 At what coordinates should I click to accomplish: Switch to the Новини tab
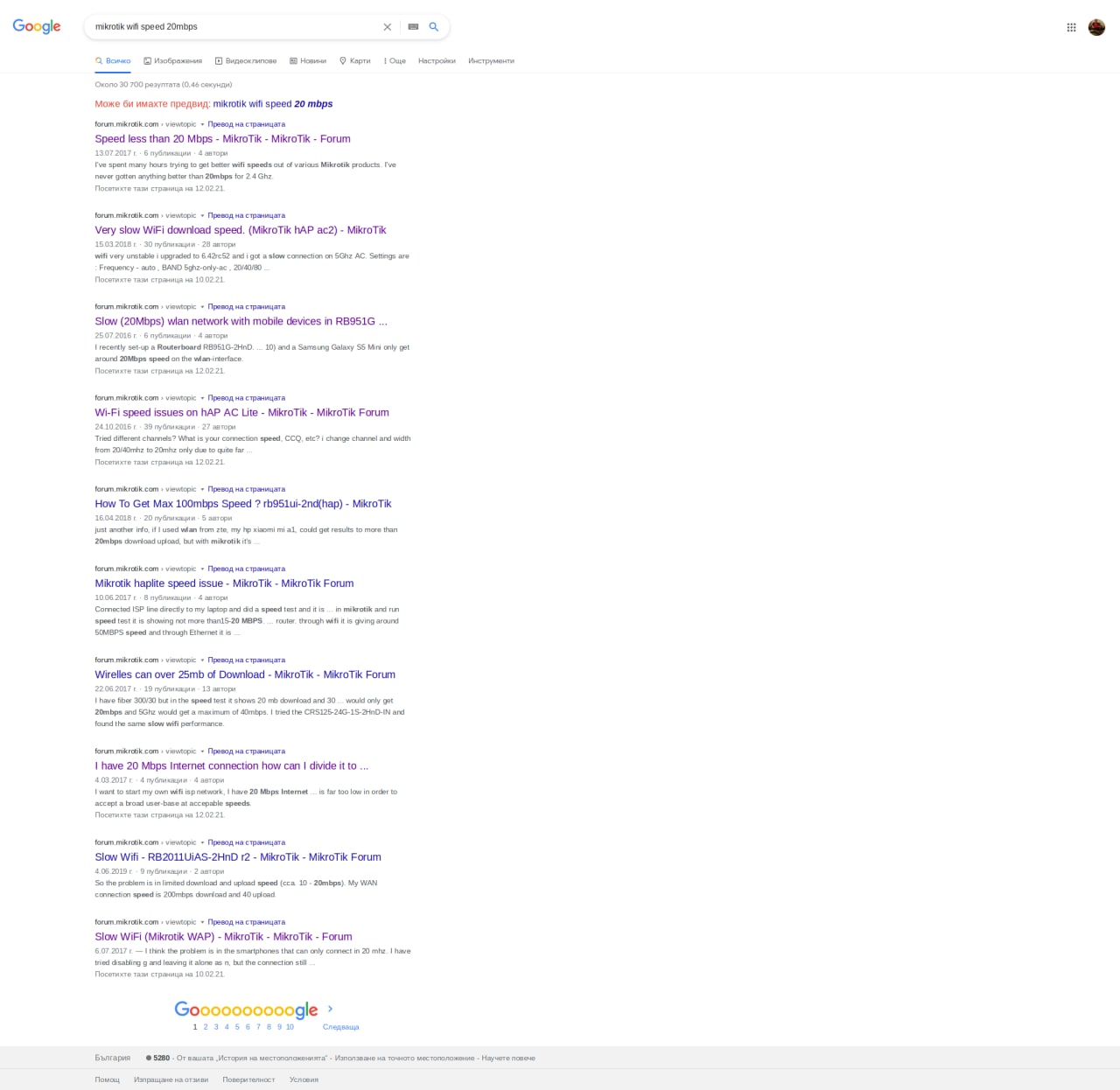point(308,61)
